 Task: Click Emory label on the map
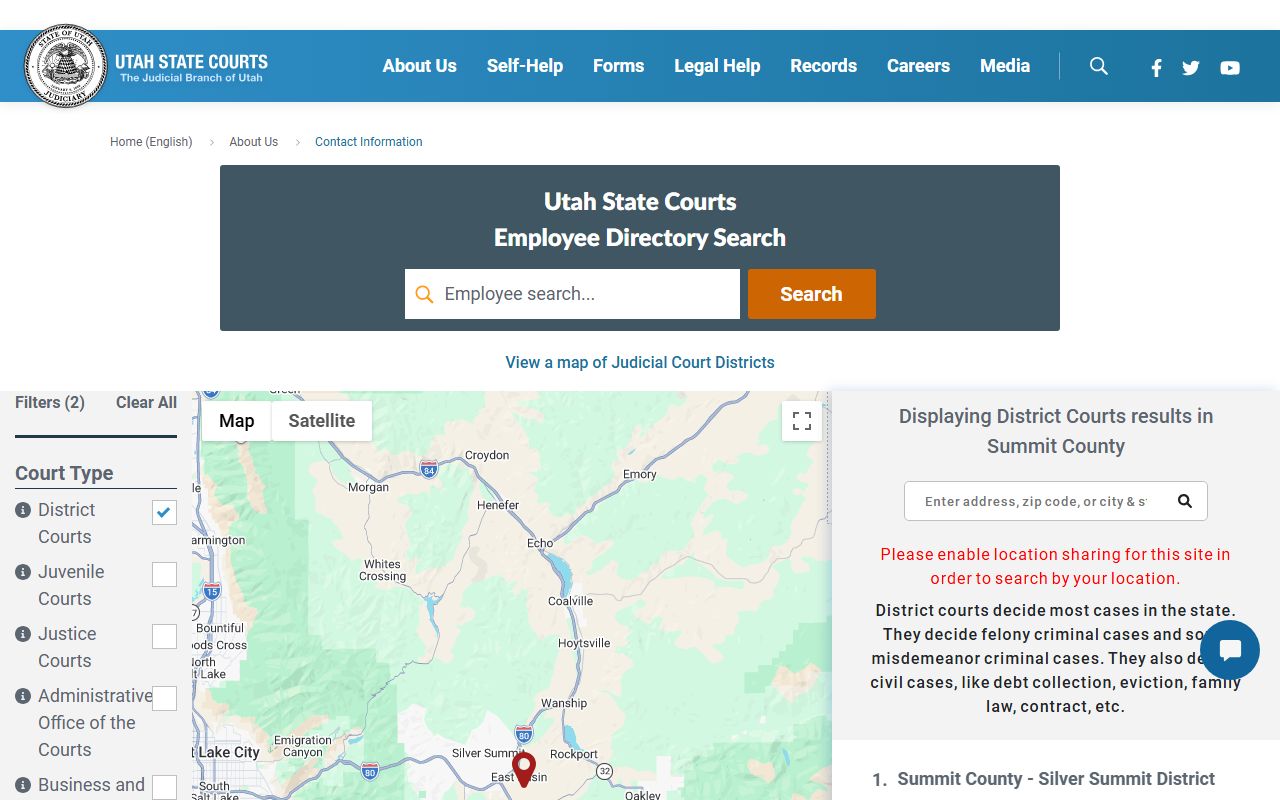[640, 474]
